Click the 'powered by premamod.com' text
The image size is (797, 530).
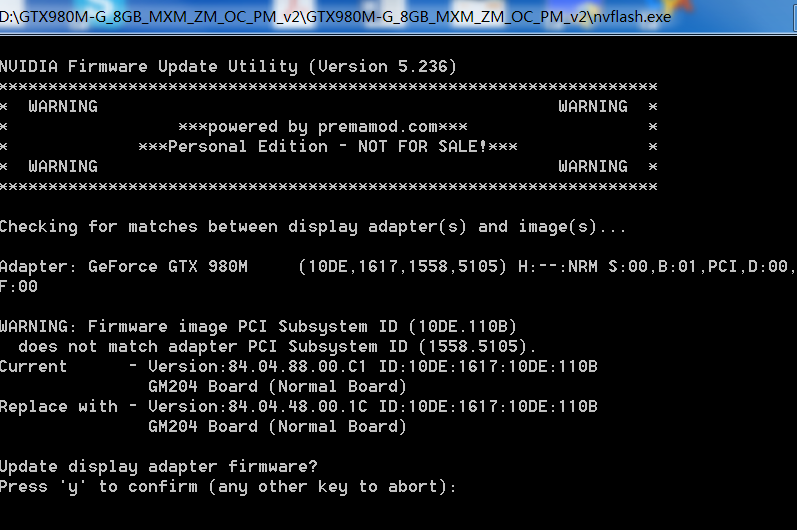tap(323, 127)
